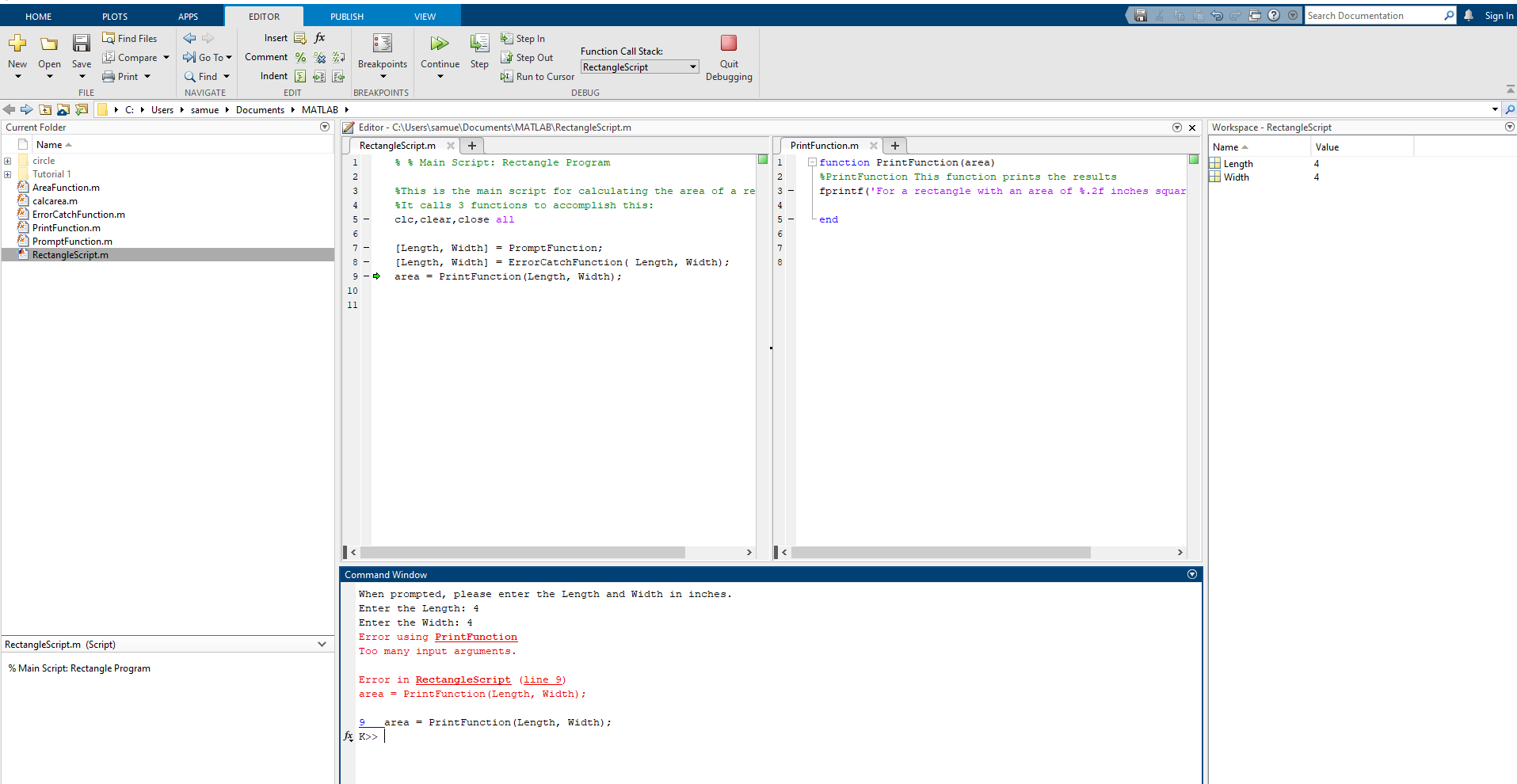Click the Save file icon
1517x784 pixels.
point(82,44)
